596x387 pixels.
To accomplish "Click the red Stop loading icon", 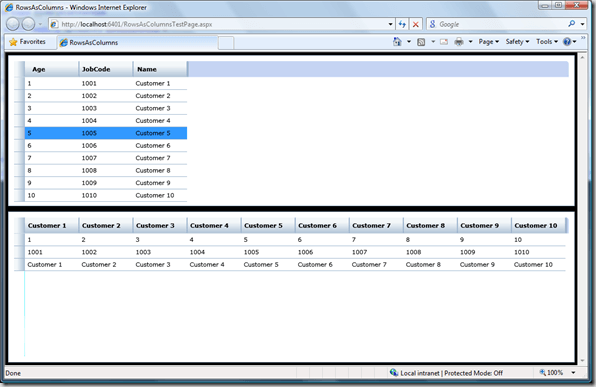I will 415,24.
